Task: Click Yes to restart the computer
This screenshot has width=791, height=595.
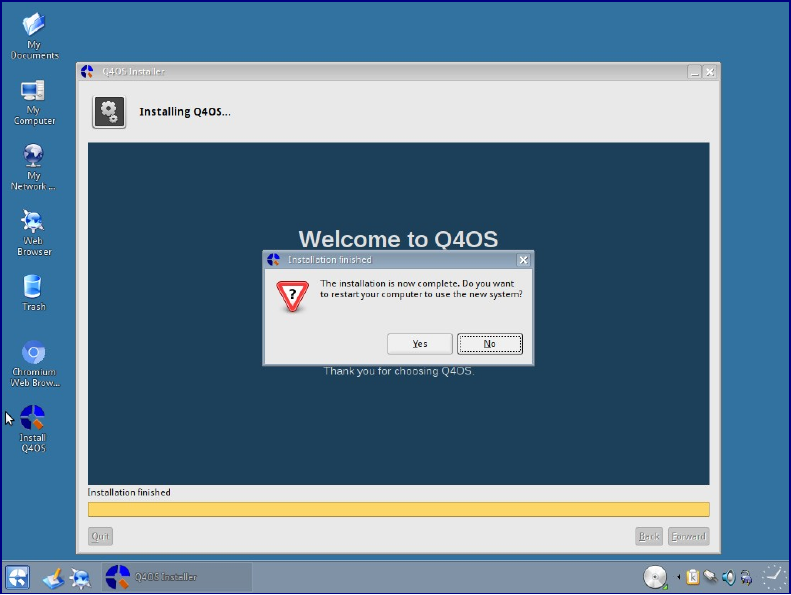Action: 419,344
